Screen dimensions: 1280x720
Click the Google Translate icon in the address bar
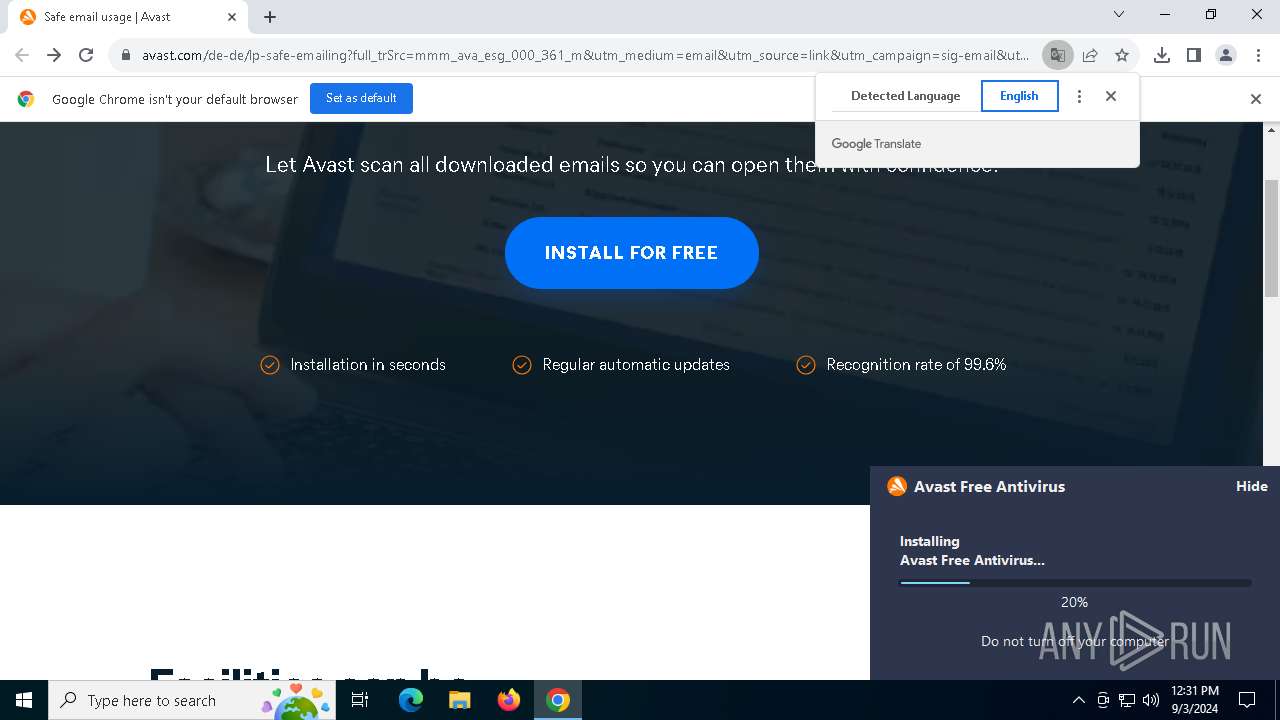1057,55
